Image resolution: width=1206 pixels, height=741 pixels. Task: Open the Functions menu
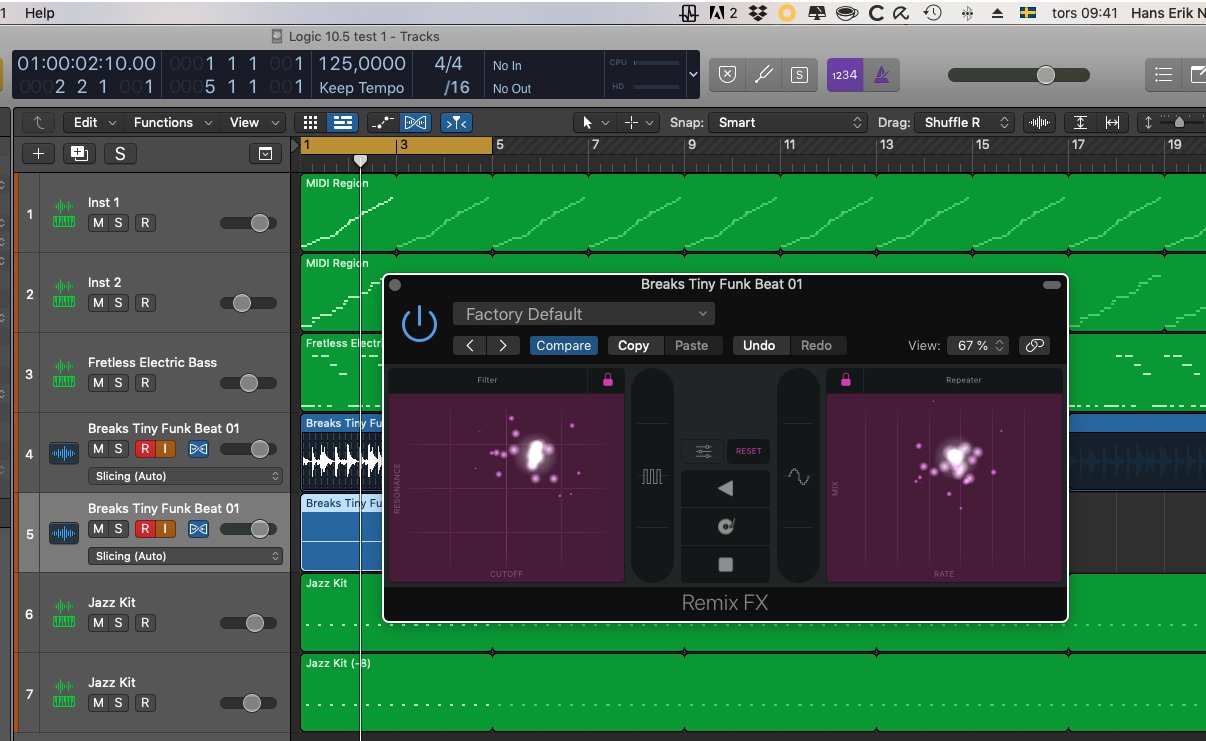(x=172, y=122)
